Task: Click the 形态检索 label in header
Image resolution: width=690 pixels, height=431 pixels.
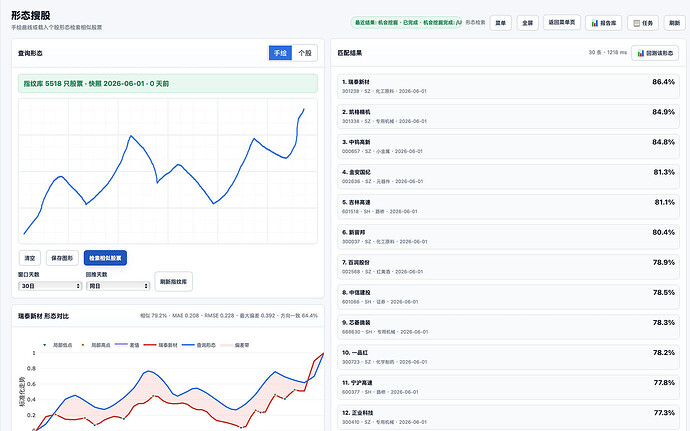Action: pos(475,22)
